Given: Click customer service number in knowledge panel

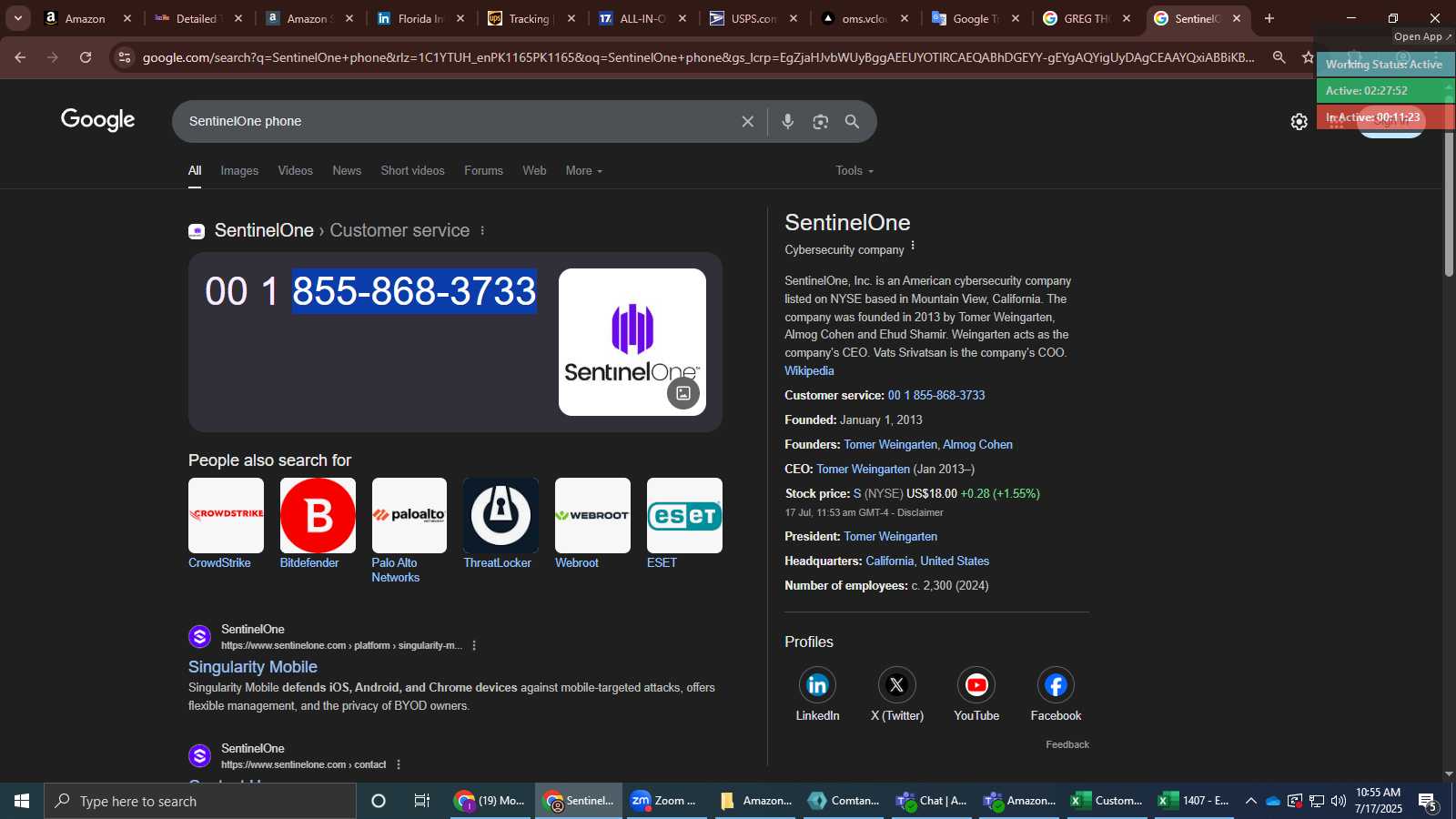Looking at the screenshot, I should pos(936,395).
